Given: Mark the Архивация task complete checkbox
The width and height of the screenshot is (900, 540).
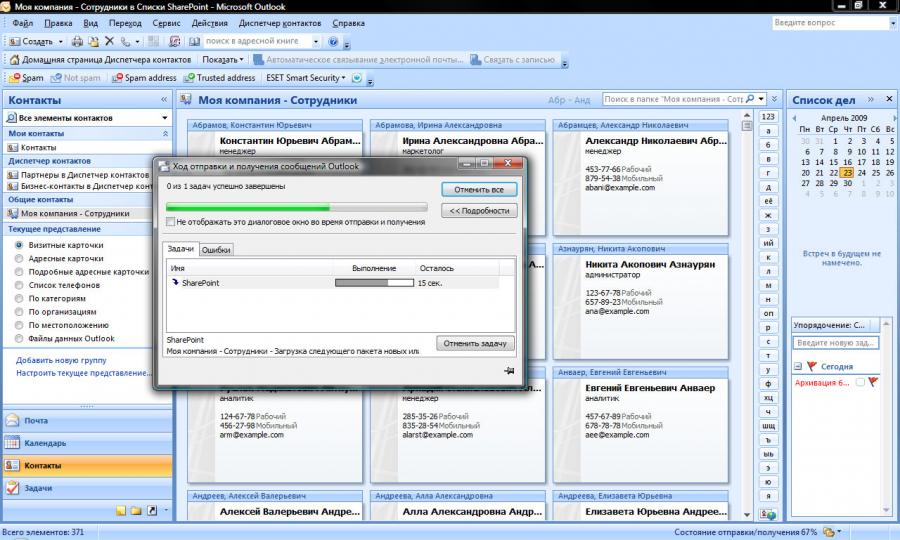Looking at the screenshot, I should (860, 382).
